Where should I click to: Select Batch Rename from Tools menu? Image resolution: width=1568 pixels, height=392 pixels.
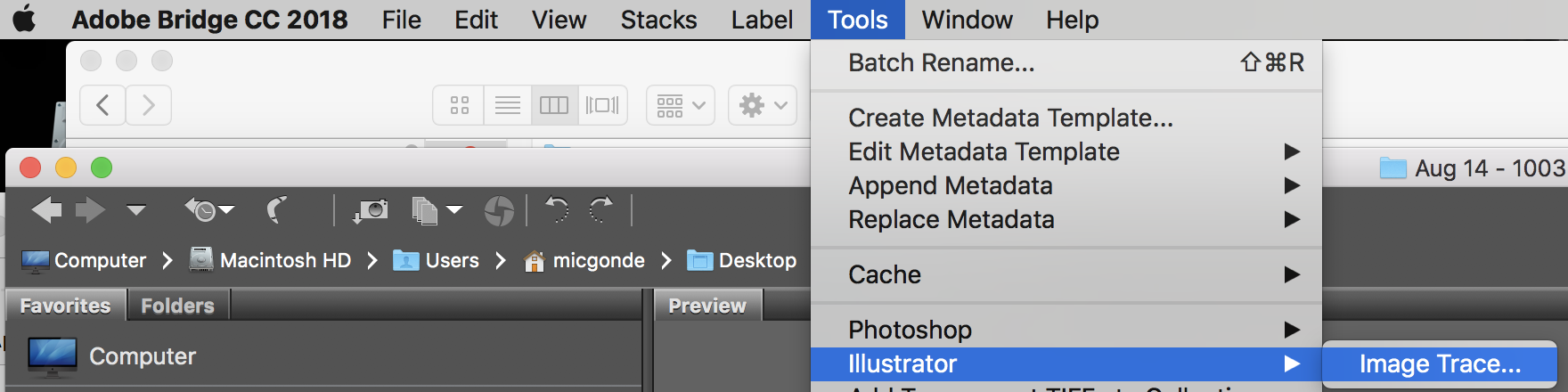942,63
